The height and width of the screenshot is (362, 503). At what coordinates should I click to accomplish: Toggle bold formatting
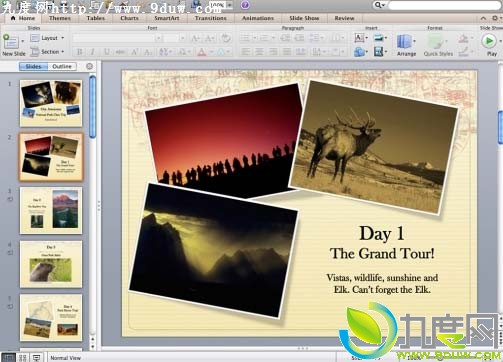point(79,52)
